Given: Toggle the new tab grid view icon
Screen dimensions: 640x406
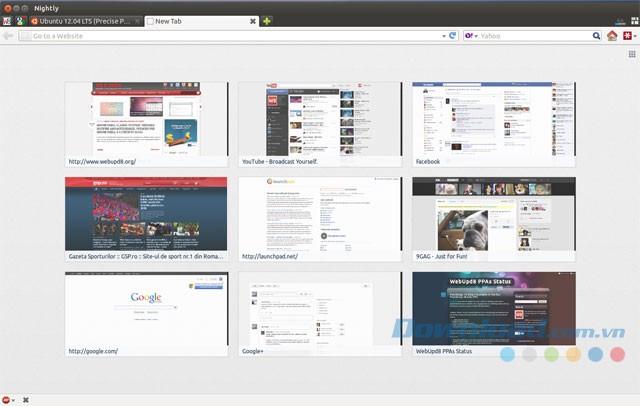Looking at the screenshot, I should tap(630, 55).
